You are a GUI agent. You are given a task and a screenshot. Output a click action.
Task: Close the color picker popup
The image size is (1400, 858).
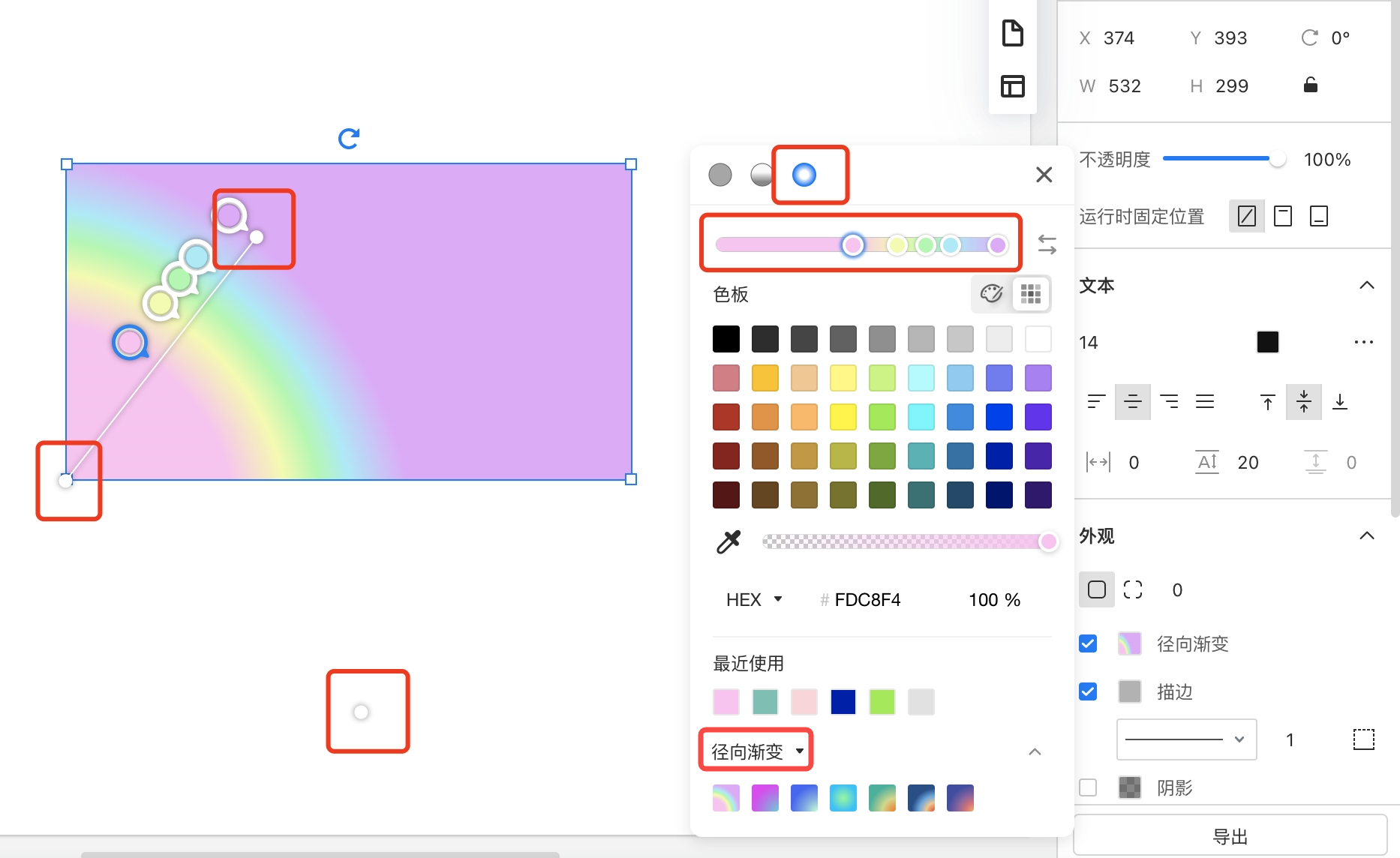pos(1044,175)
